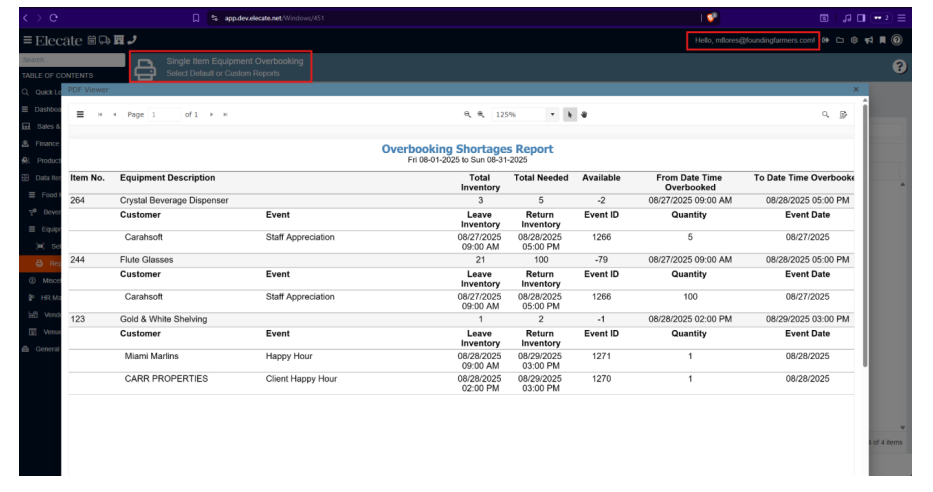Go to the first page of the report
This screenshot has height=492, width=933.
coord(100,114)
